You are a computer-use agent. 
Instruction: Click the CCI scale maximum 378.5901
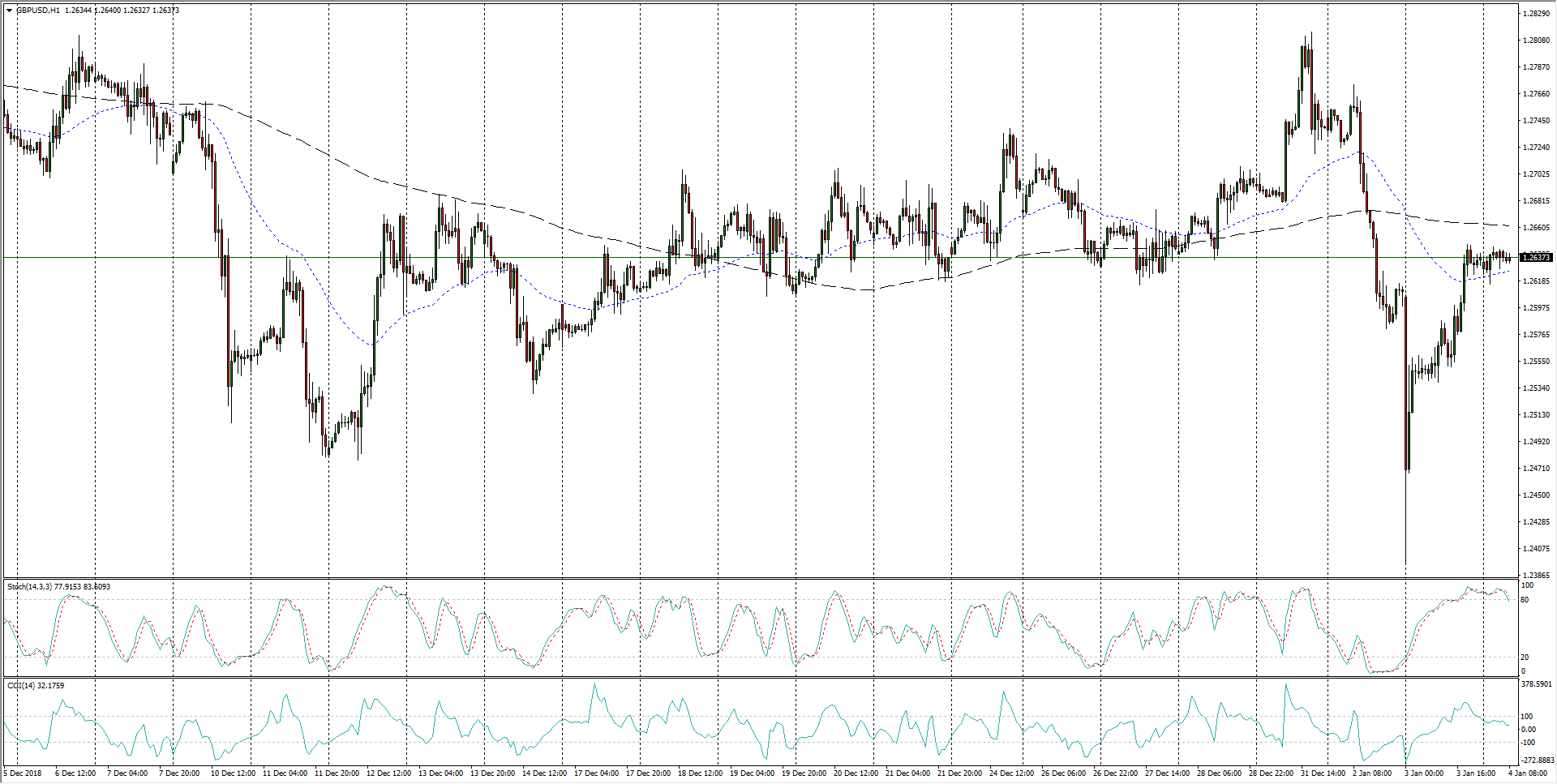pyautogui.click(x=1536, y=684)
